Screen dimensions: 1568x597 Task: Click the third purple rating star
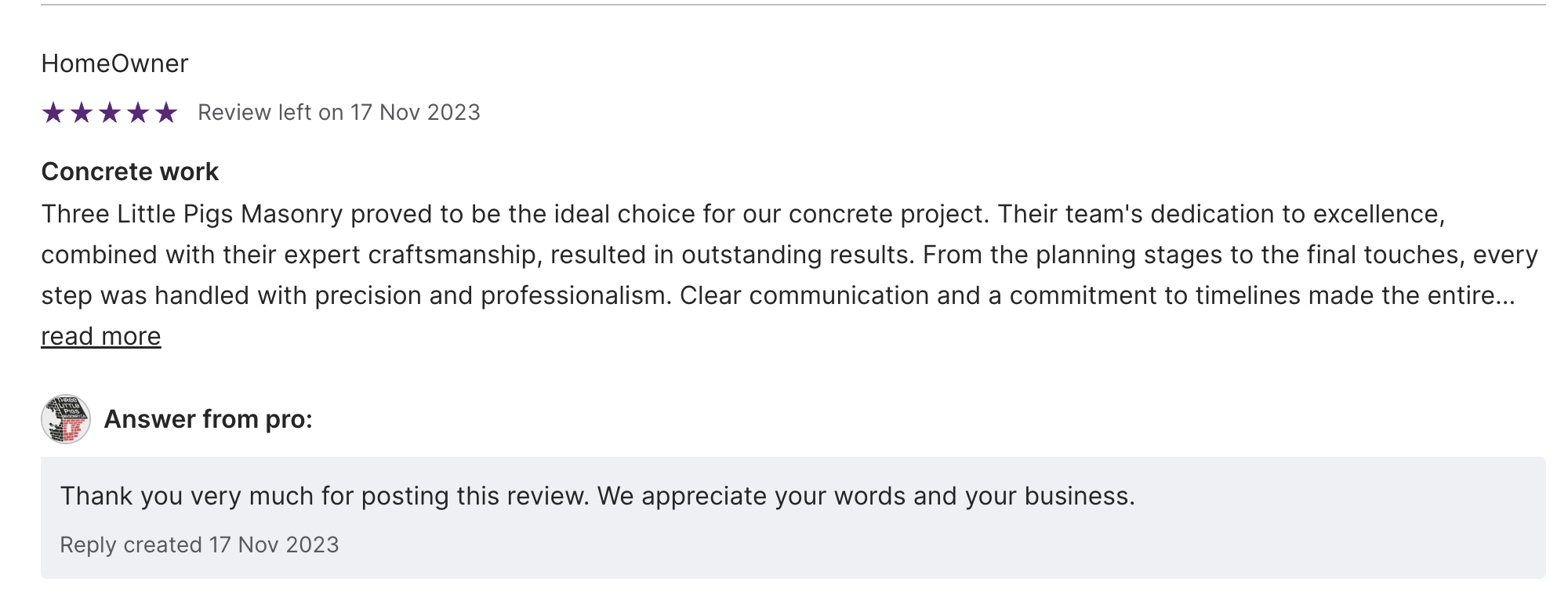click(110, 113)
